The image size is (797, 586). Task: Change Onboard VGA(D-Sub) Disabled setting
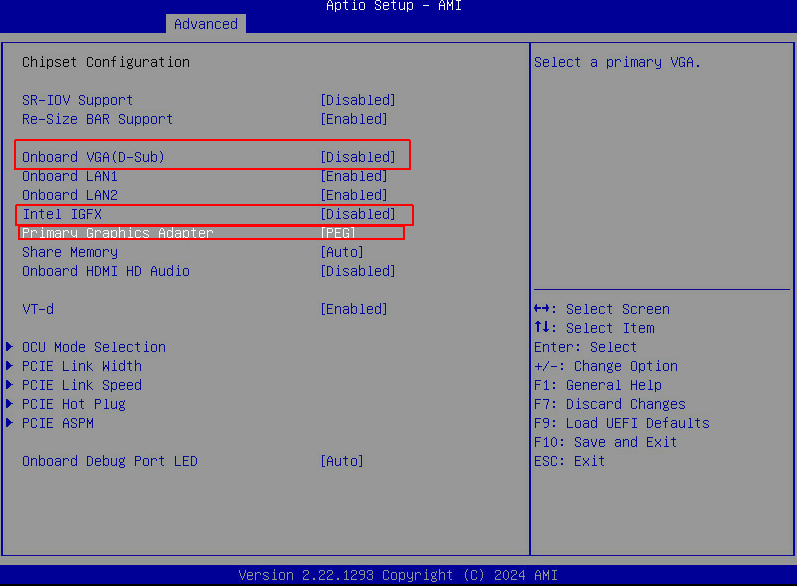pyautogui.click(x=357, y=157)
